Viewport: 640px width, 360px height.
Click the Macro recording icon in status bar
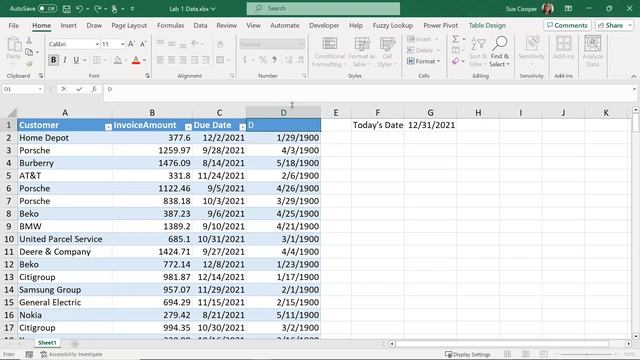coord(29,354)
